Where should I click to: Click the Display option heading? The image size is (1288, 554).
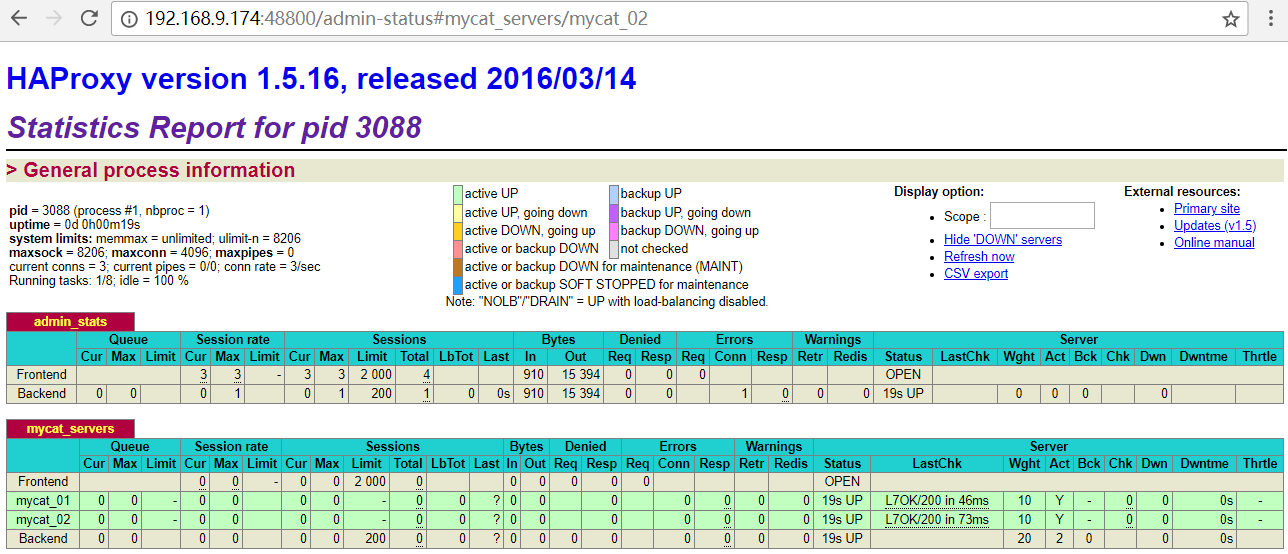939,191
